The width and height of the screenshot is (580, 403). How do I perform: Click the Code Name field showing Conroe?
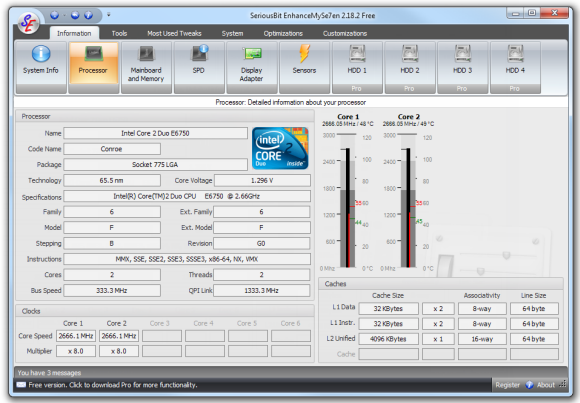pos(112,149)
